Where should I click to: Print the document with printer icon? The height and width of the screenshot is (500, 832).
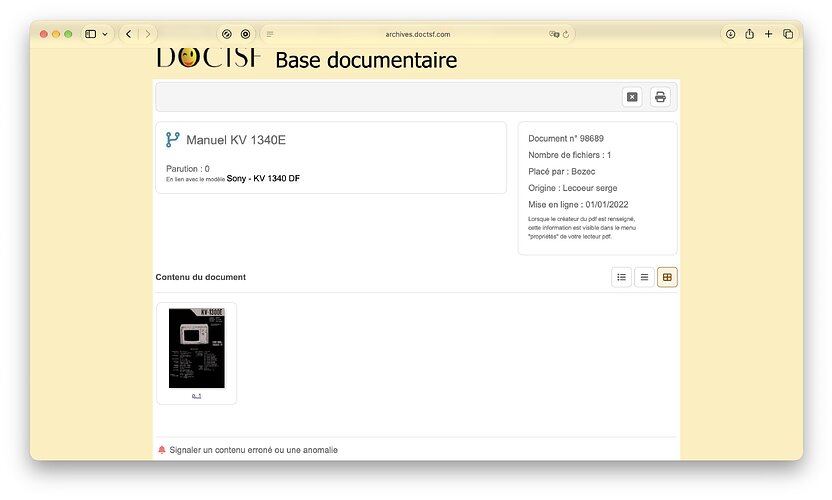(x=660, y=97)
